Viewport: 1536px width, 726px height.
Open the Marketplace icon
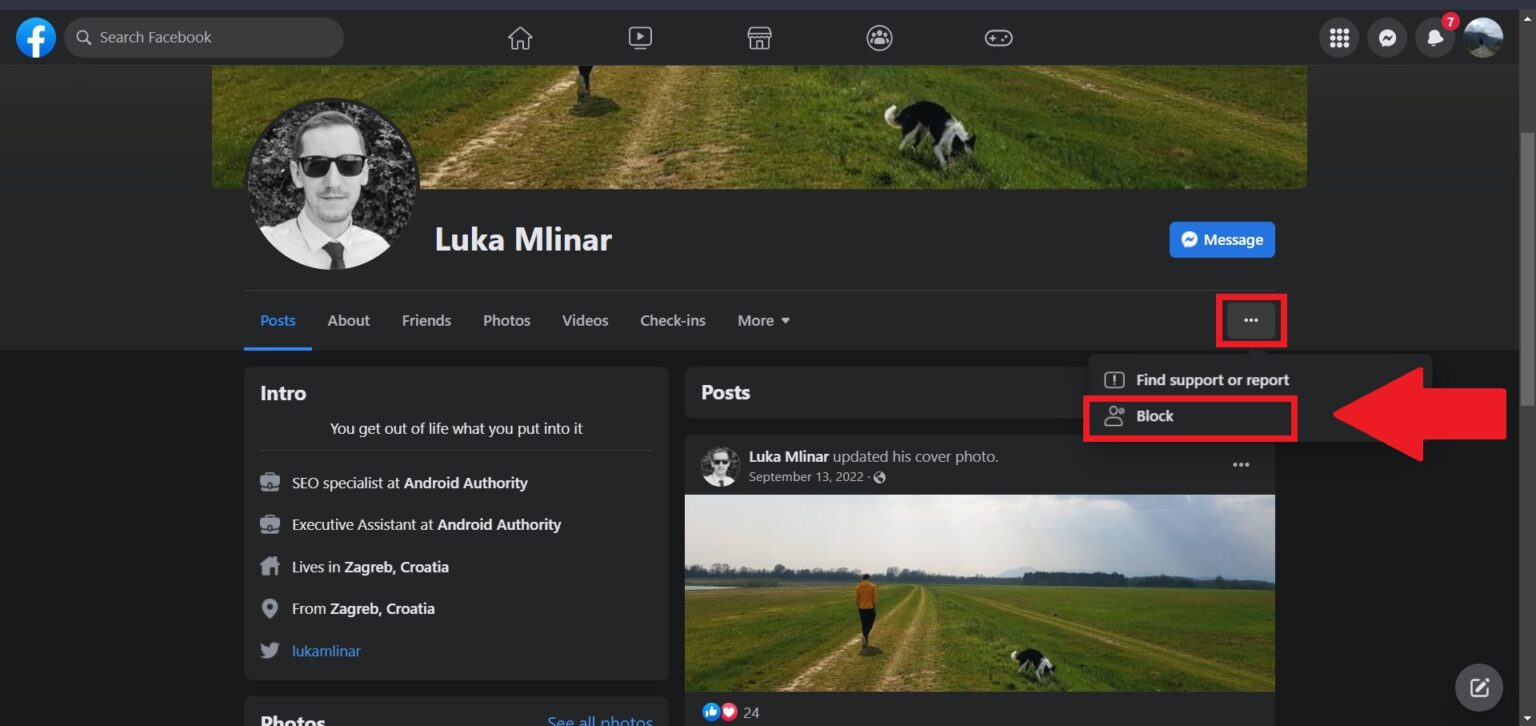click(760, 38)
